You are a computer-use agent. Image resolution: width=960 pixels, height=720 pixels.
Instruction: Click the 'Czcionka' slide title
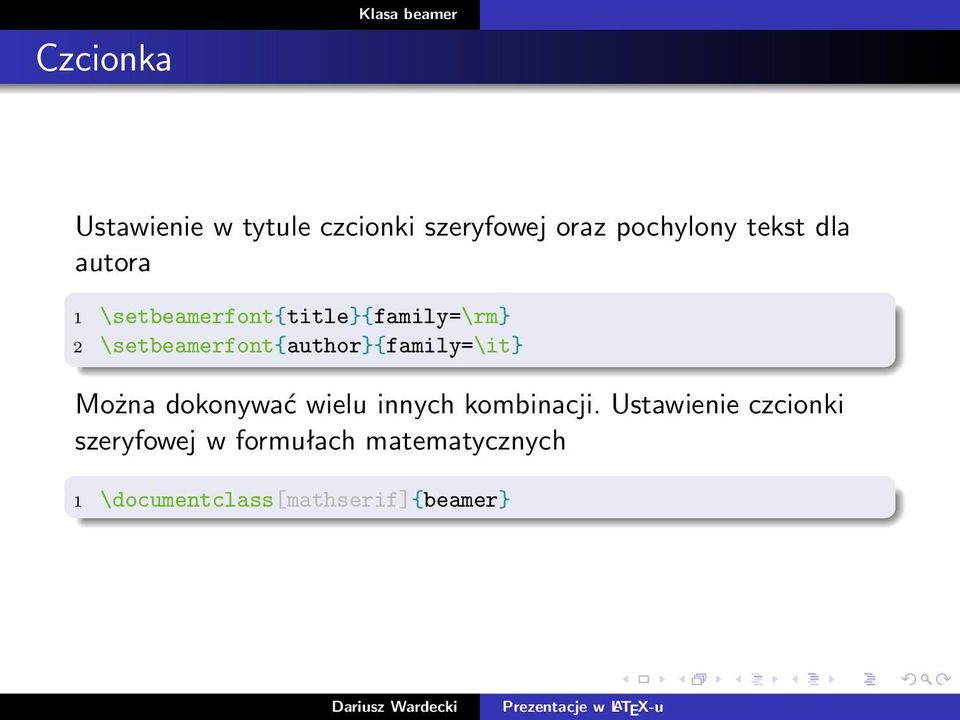pos(103,59)
